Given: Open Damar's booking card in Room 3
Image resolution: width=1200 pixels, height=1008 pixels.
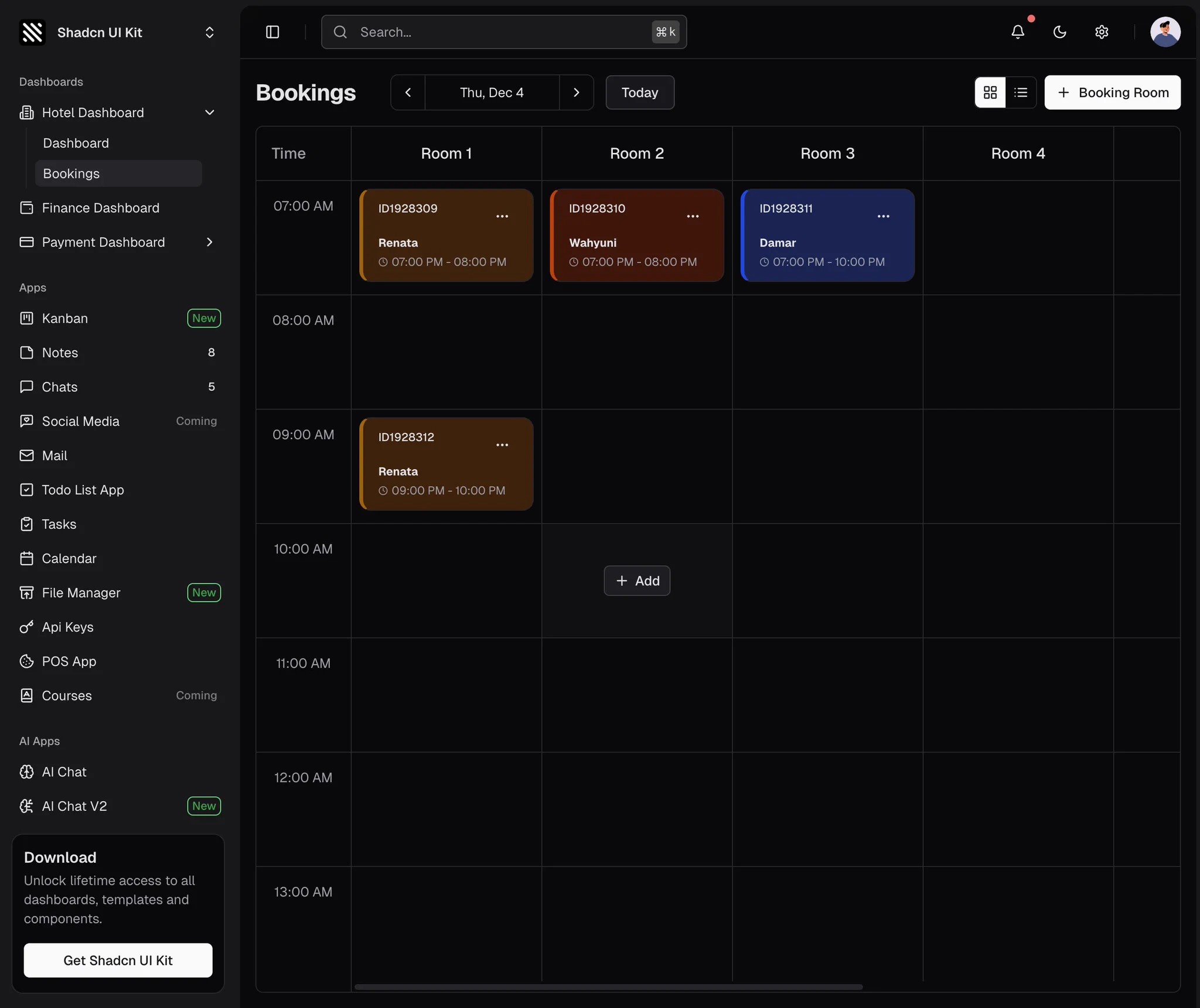Looking at the screenshot, I should click(827, 235).
